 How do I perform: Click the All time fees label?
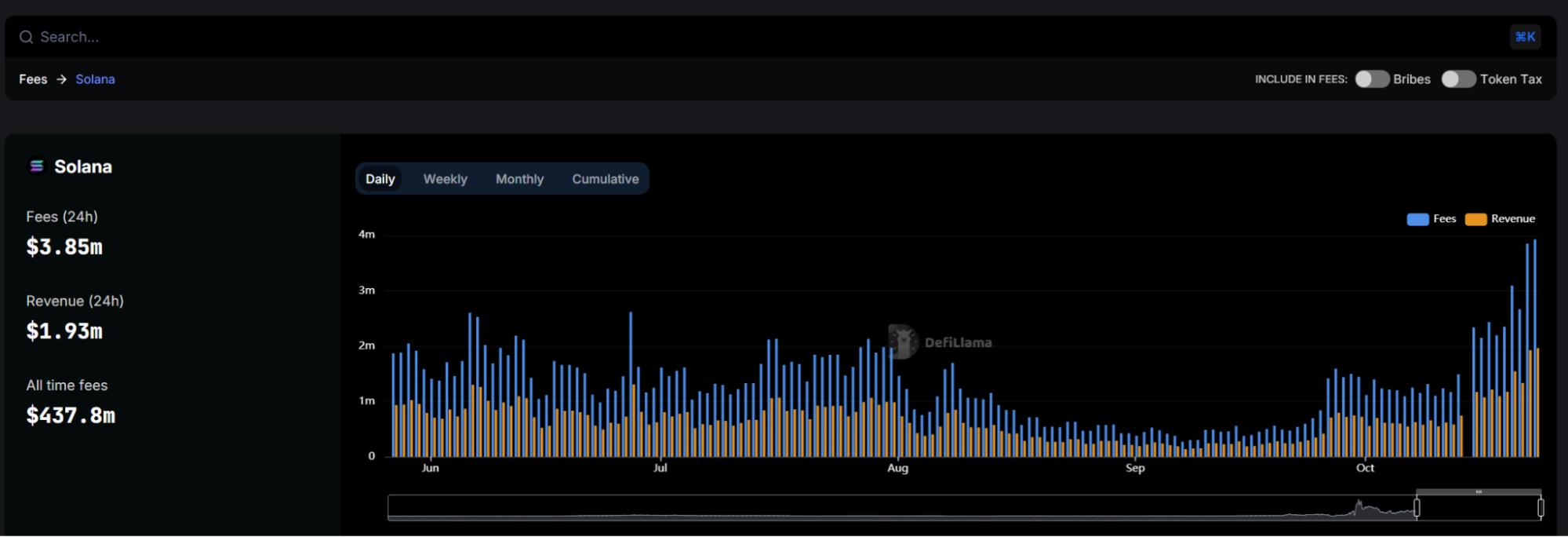pyautogui.click(x=67, y=385)
